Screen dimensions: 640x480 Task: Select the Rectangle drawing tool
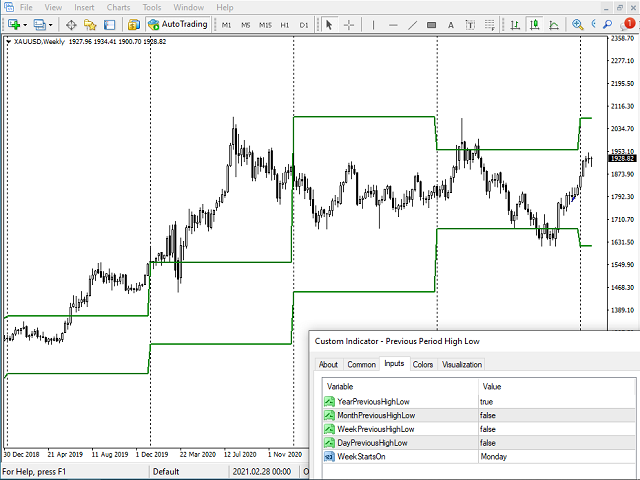tap(431, 25)
